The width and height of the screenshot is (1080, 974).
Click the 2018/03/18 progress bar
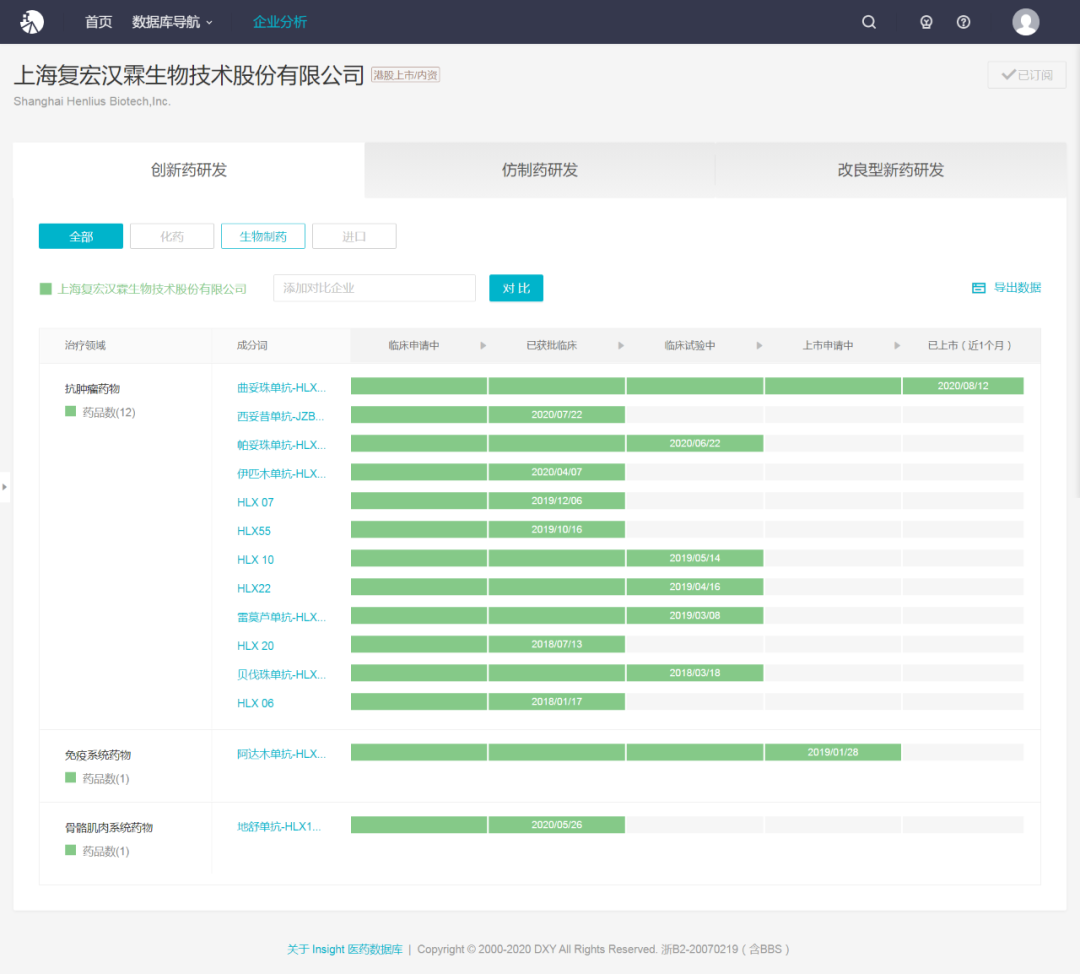tap(694, 673)
